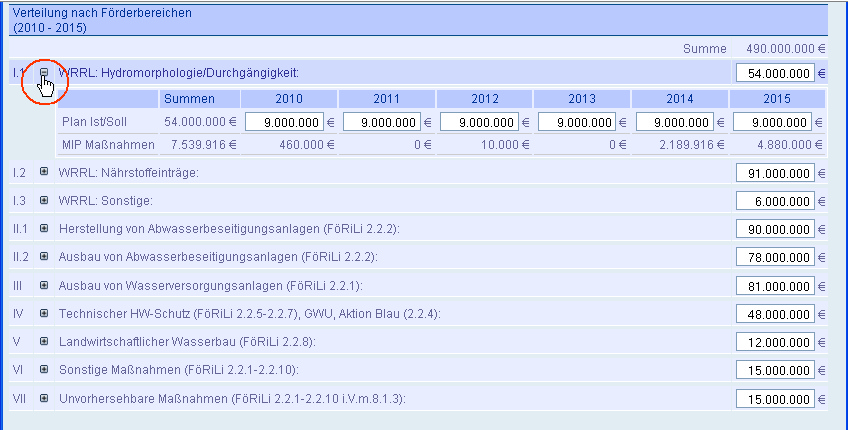Edit the 54.000.000 total for Hydromorphologie
The height and width of the screenshot is (430, 848).
tap(775, 73)
